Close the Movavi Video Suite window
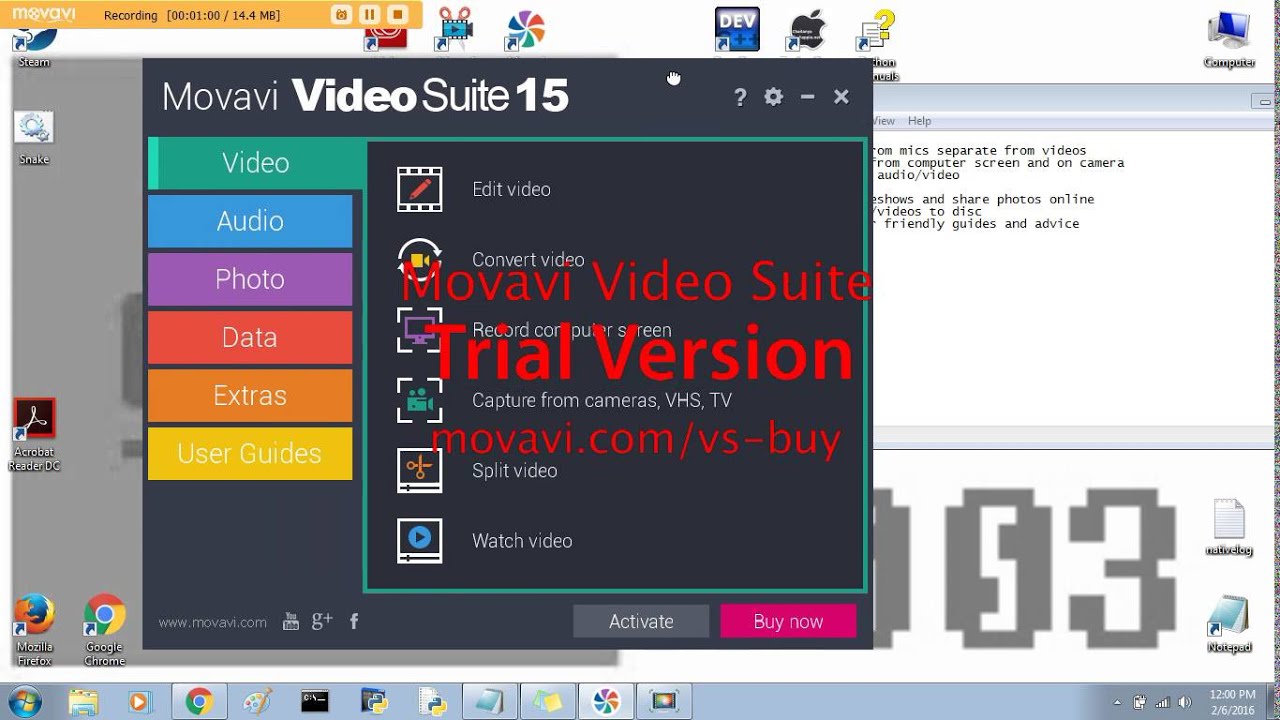The height and width of the screenshot is (720, 1280). [841, 97]
